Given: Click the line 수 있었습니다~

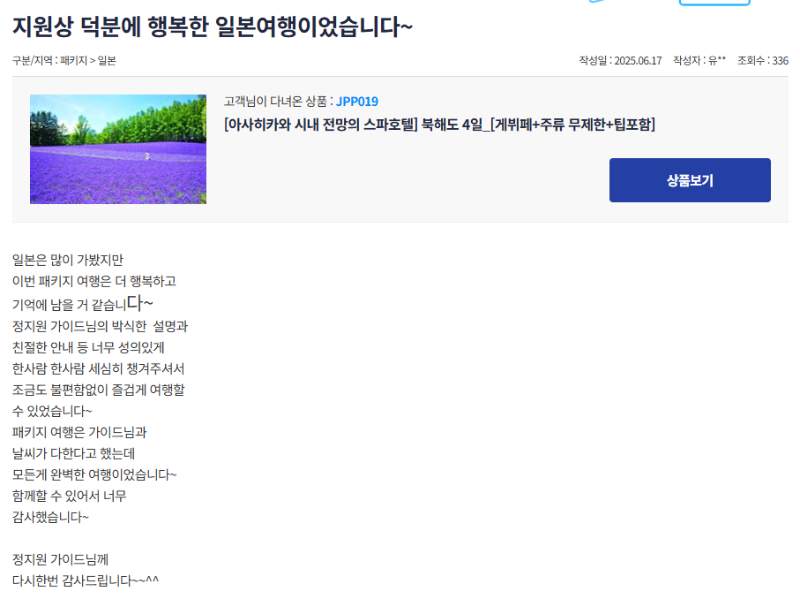Looking at the screenshot, I should [x=52, y=411].
